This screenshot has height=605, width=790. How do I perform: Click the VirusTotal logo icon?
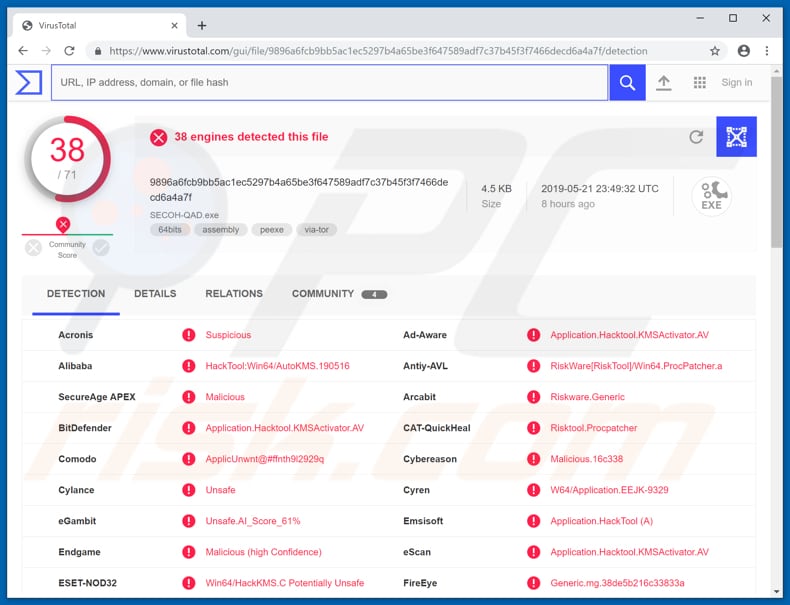[28, 82]
